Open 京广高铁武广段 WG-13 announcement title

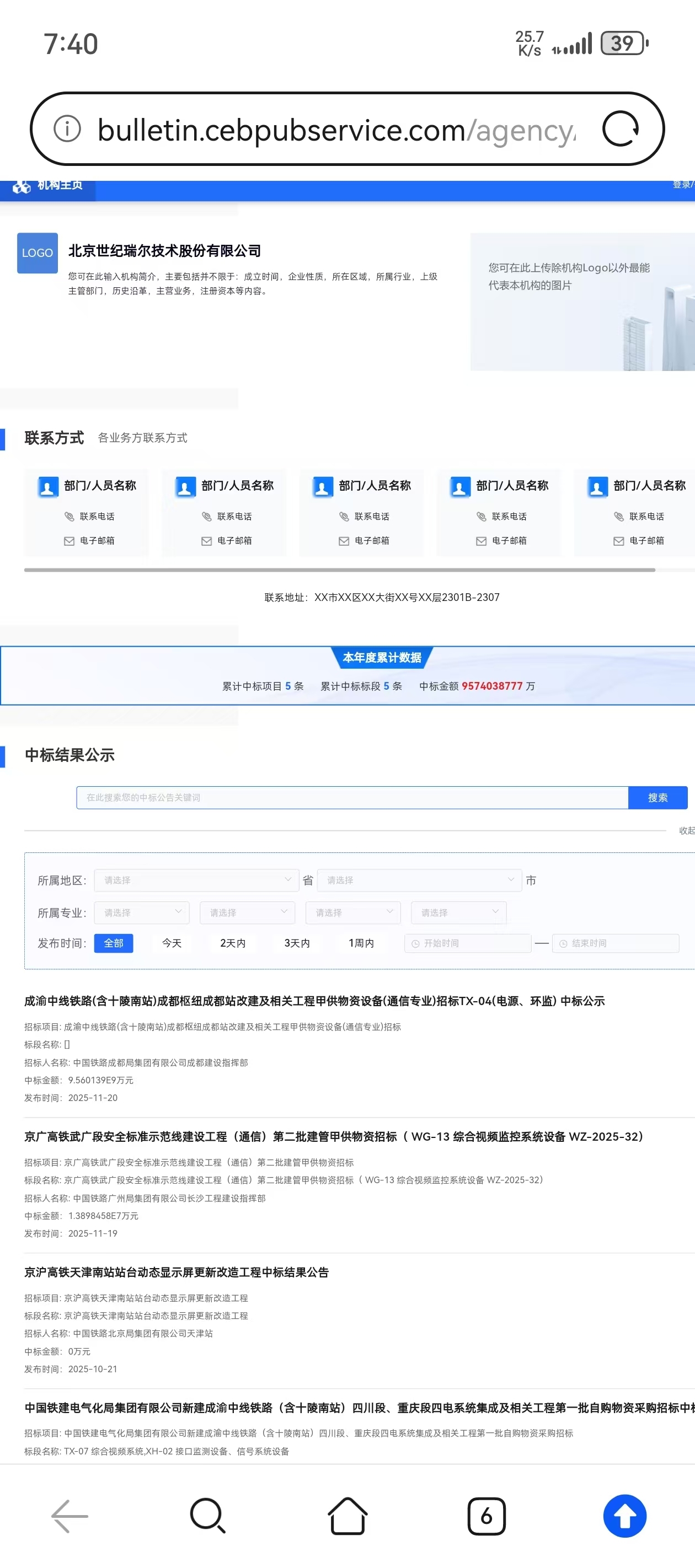click(x=334, y=1136)
